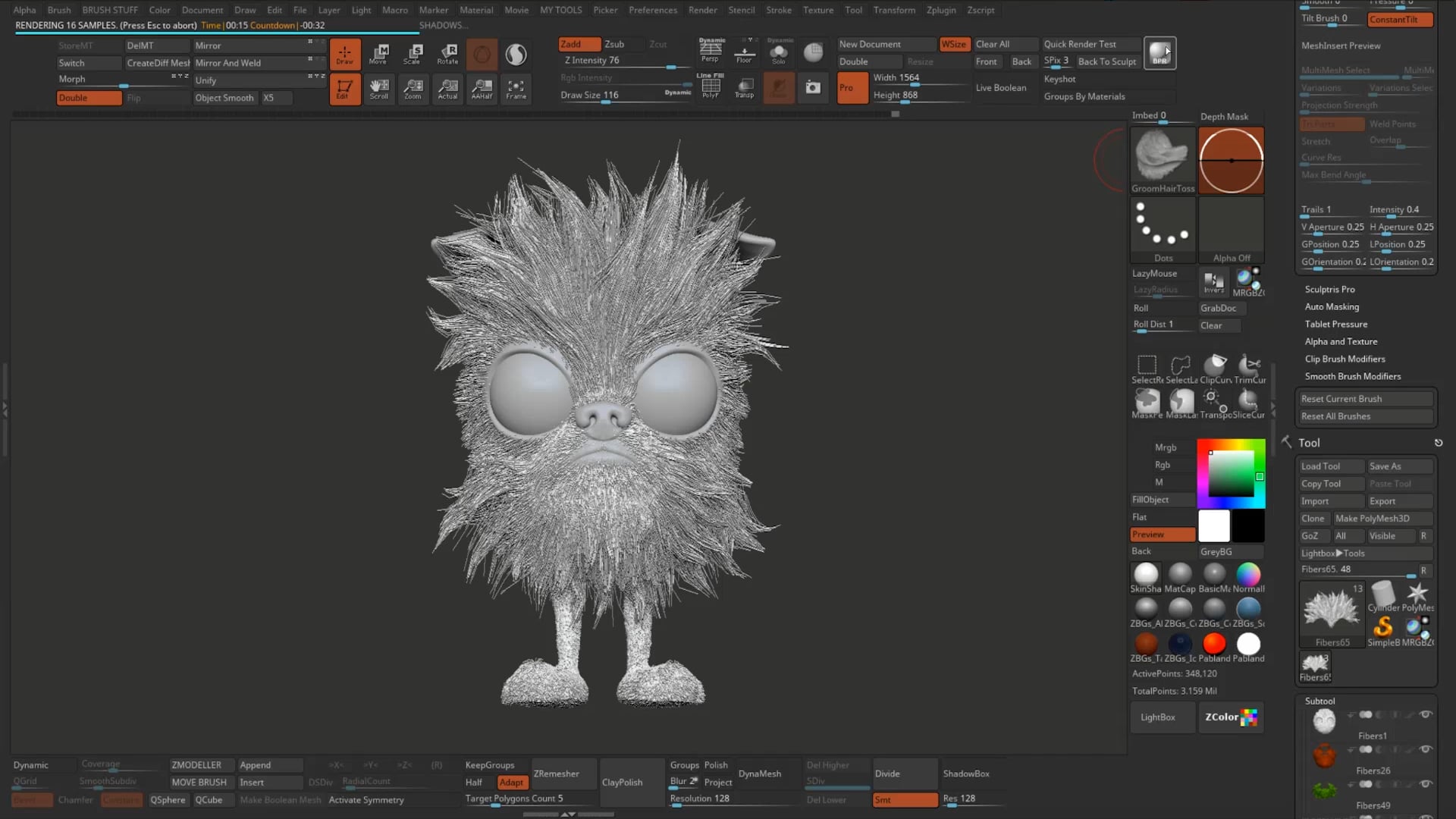1456x819 pixels.
Task: Click the BPR render icon
Action: pyautogui.click(x=1159, y=53)
